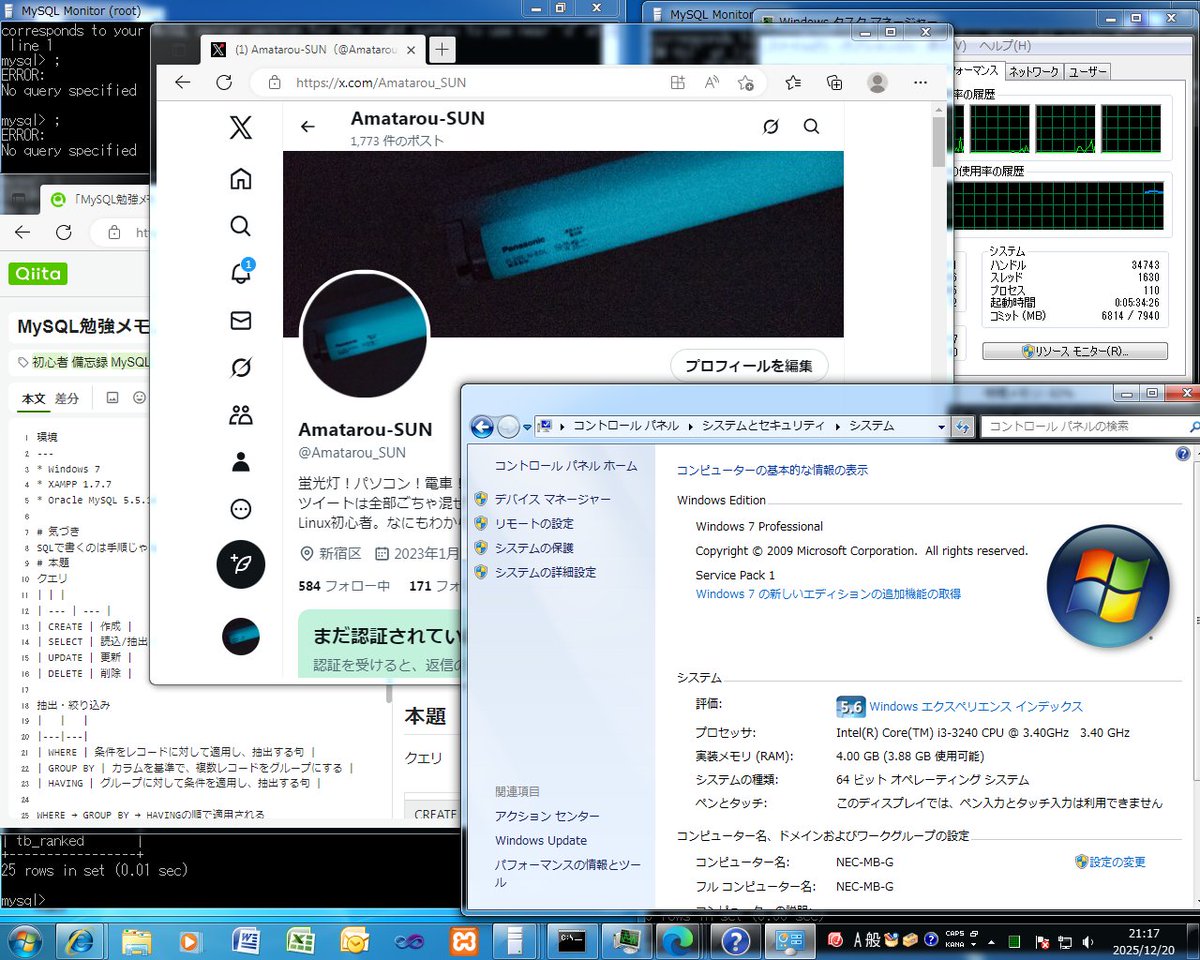
Task: Open Control Panel address history dropdown
Action: coord(941,427)
